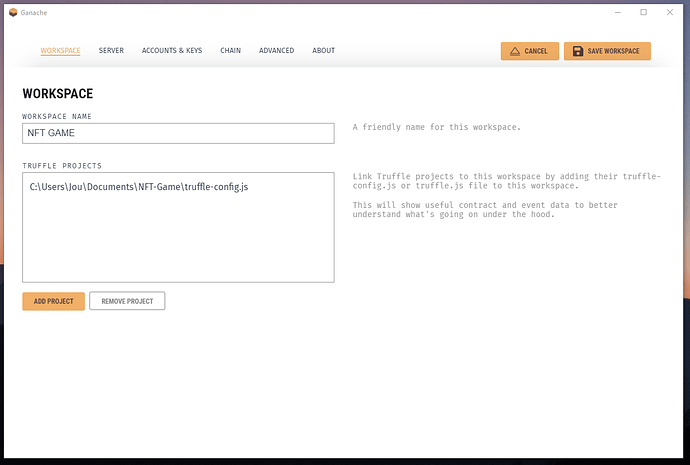
Task: Click 'A friendly name for this workspace' text
Action: tap(437, 127)
